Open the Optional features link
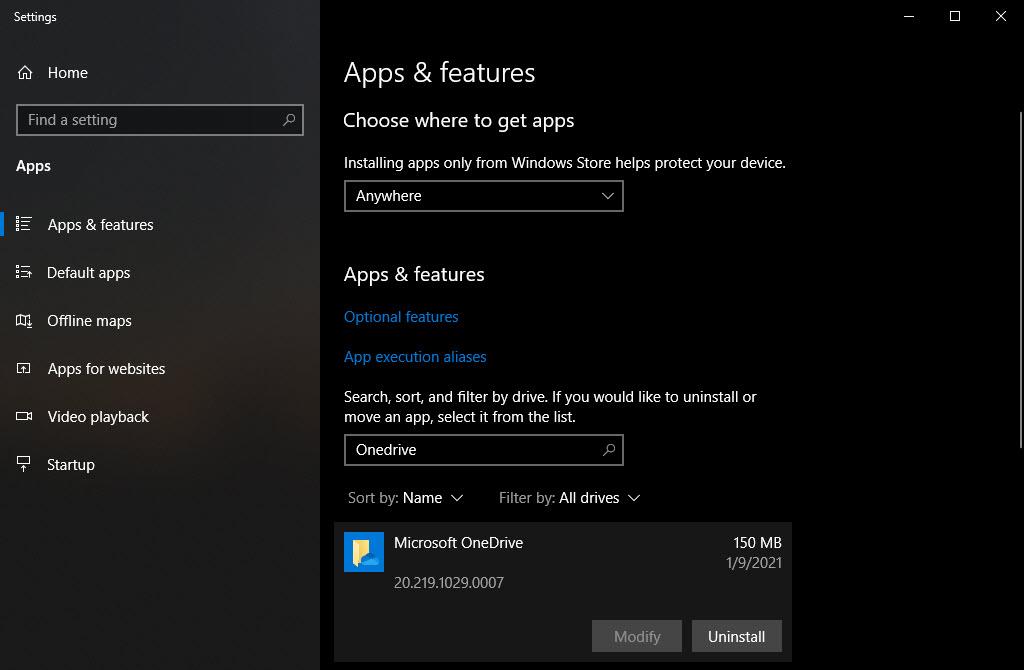 (x=401, y=317)
